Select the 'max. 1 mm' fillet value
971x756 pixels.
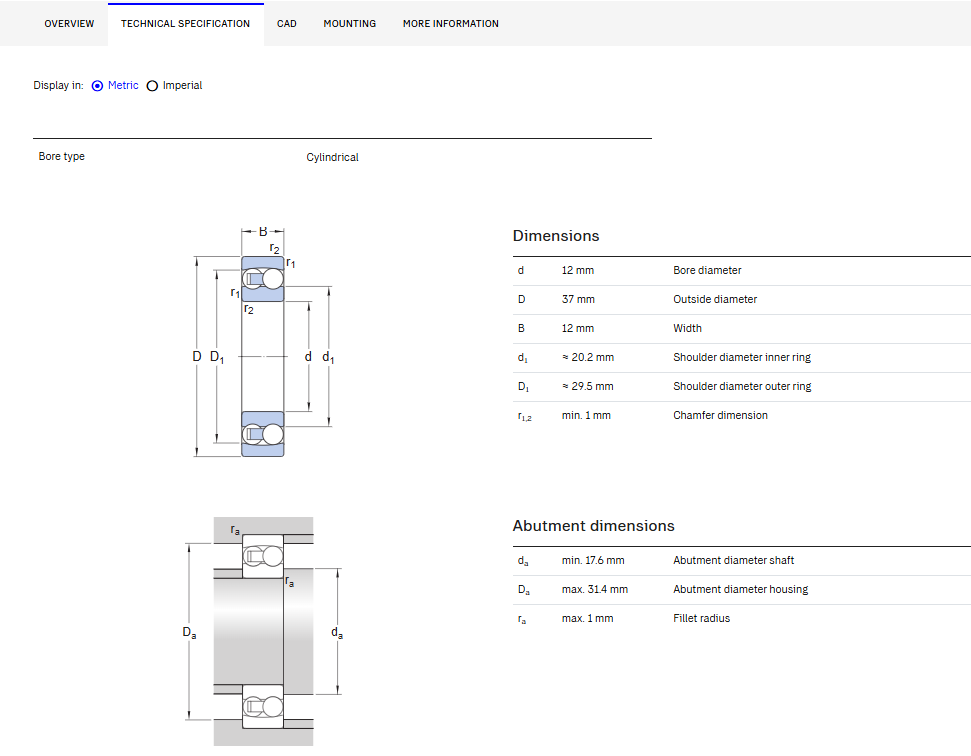point(587,618)
